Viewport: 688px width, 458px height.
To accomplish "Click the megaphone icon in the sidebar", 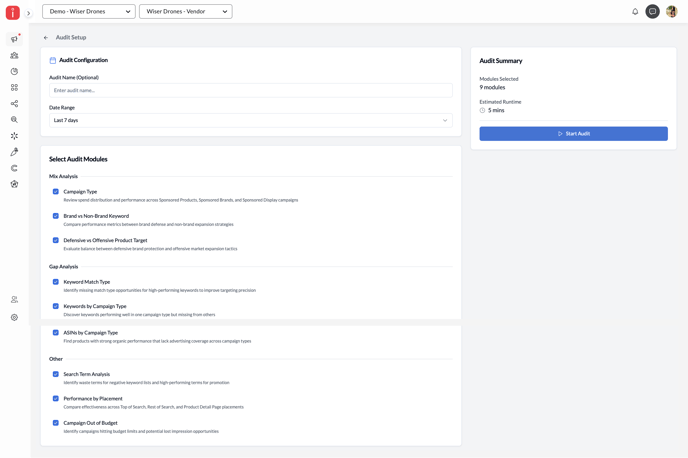I will pos(14,39).
